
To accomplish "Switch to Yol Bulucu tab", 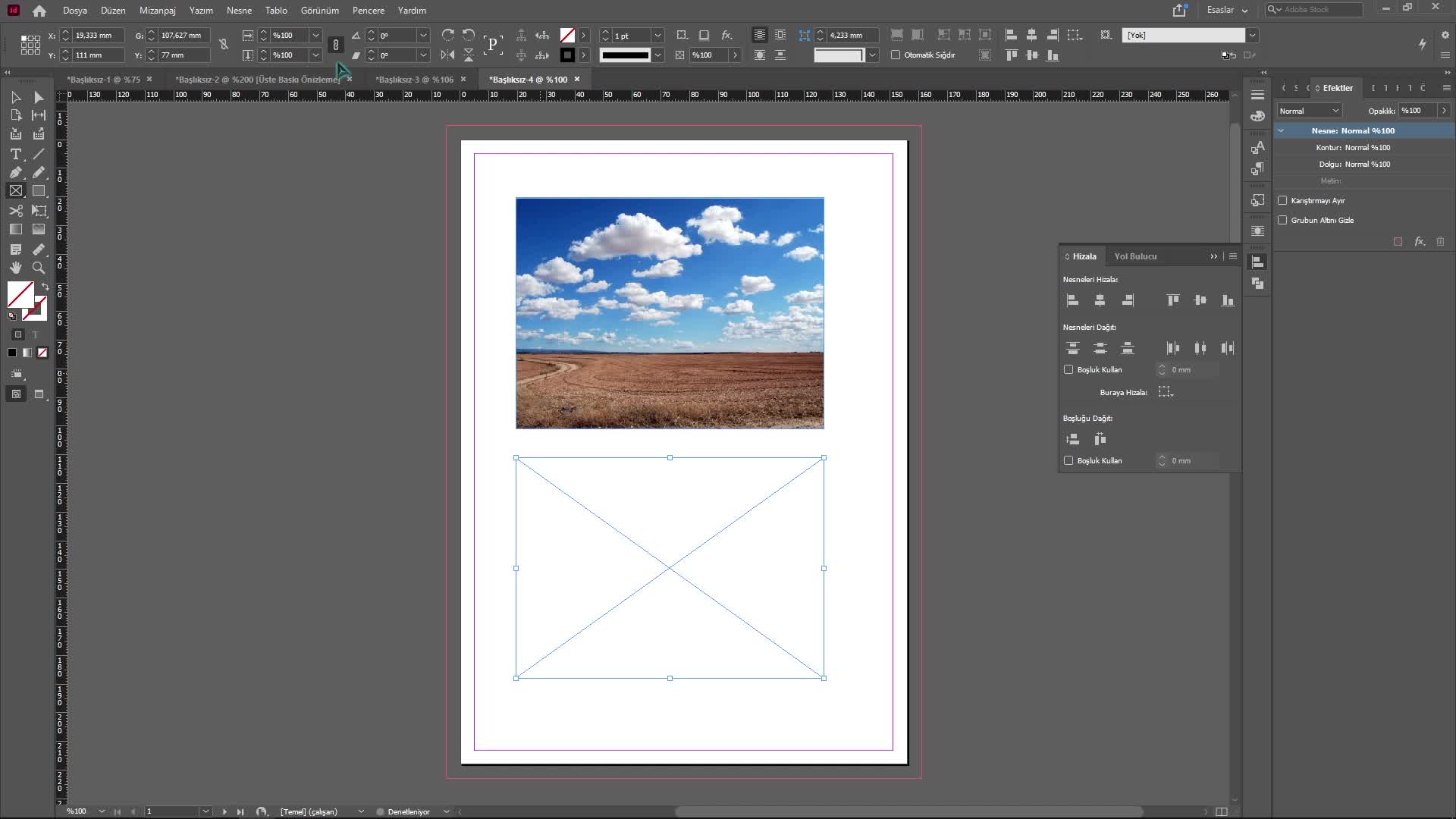I will [1135, 256].
